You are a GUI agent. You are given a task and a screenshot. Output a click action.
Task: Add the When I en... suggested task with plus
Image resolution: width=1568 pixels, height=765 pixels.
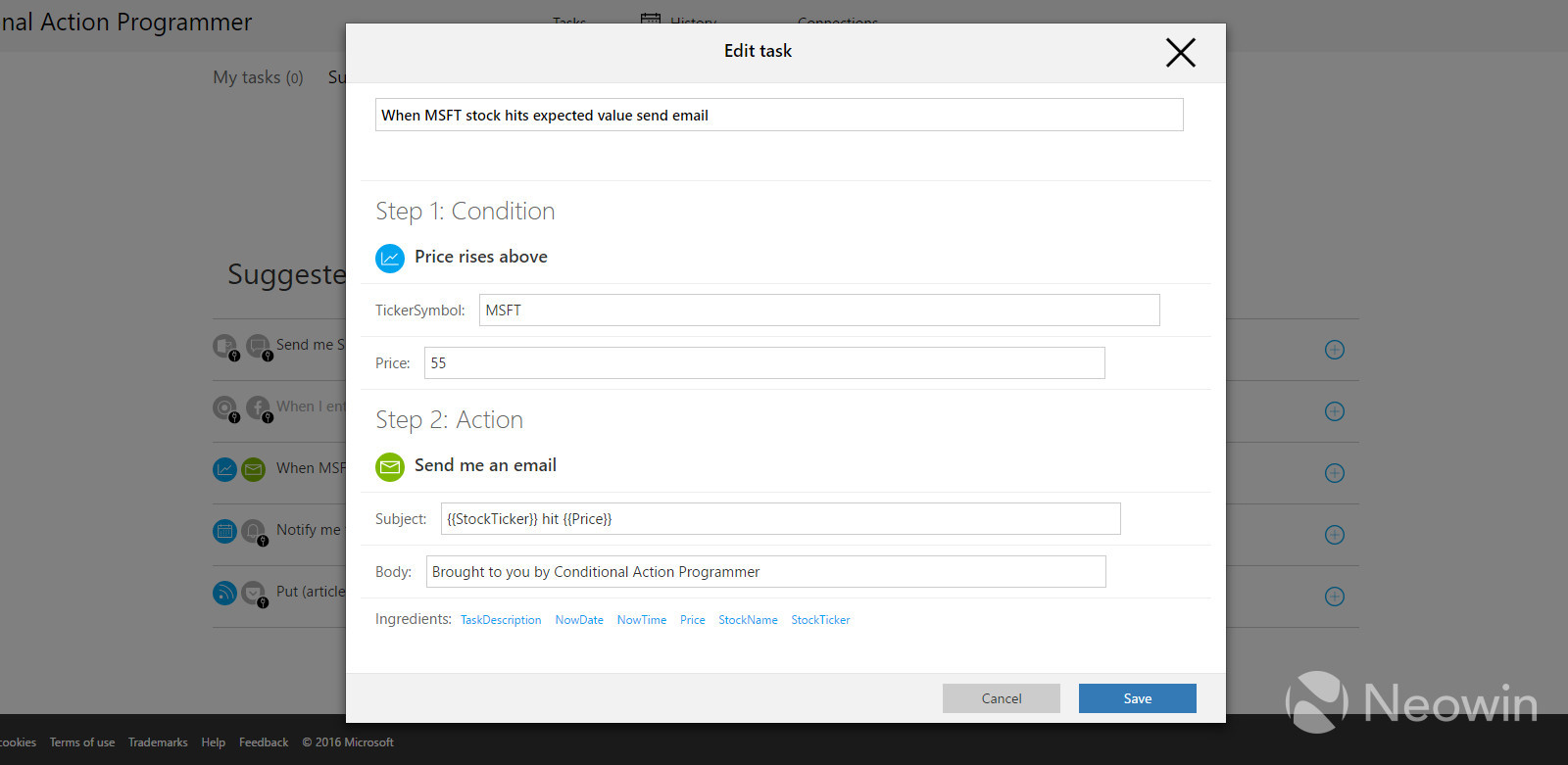1335,411
